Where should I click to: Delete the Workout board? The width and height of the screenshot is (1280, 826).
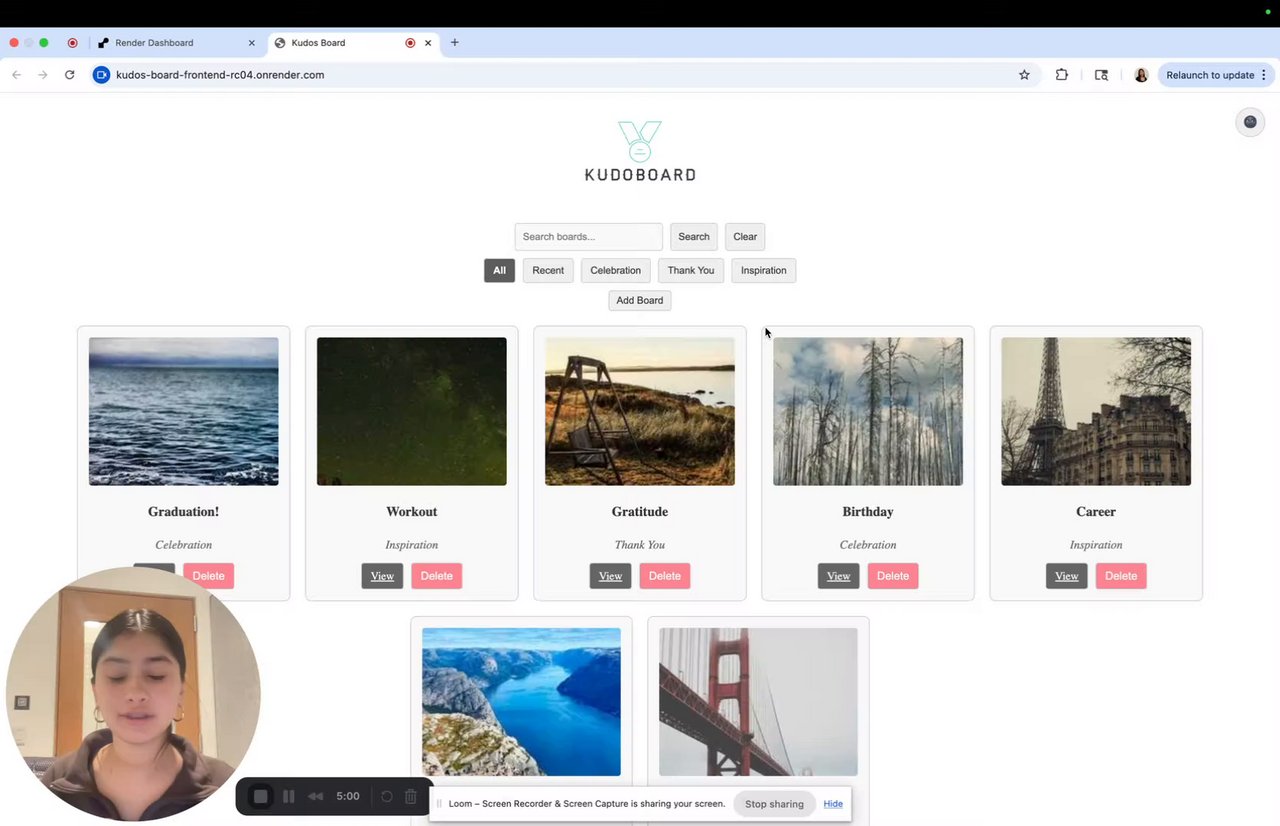click(x=436, y=576)
